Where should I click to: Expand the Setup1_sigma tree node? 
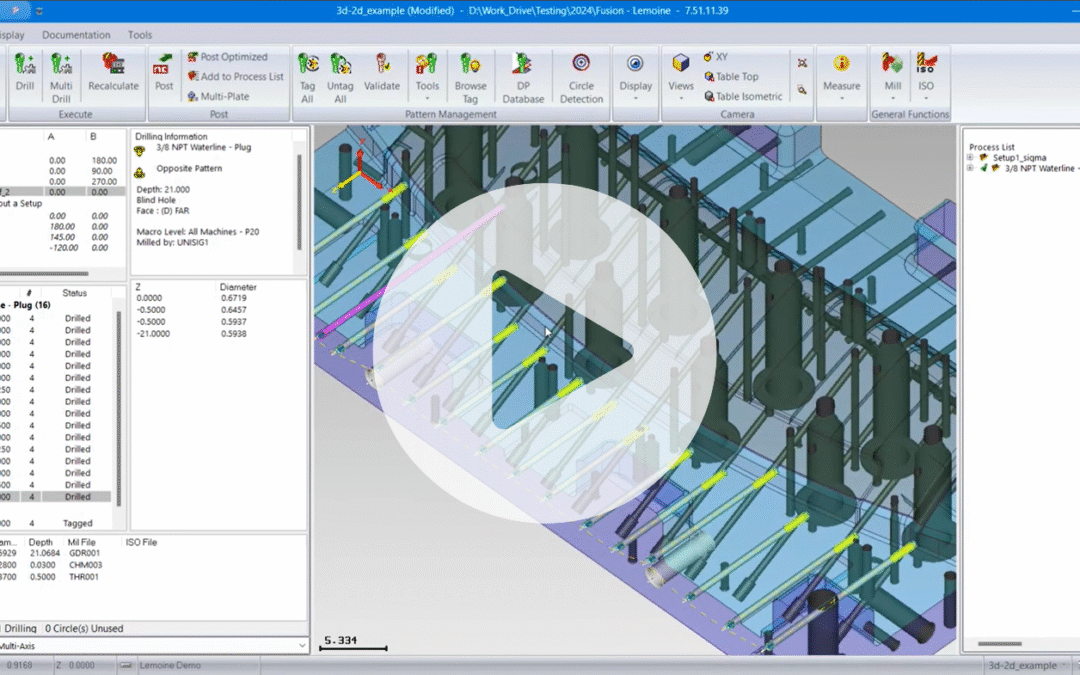(971, 158)
